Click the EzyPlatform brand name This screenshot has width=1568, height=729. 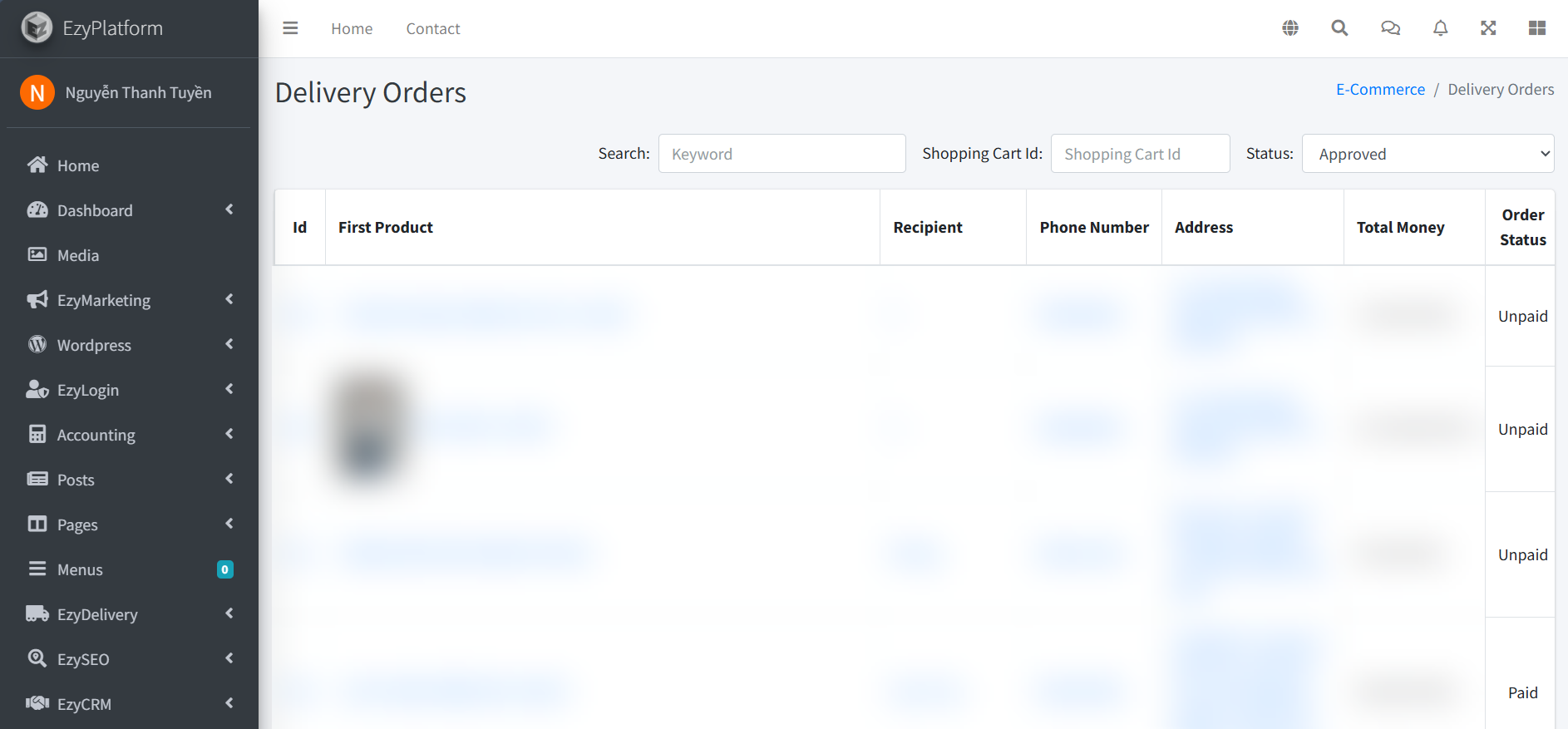coord(113,28)
